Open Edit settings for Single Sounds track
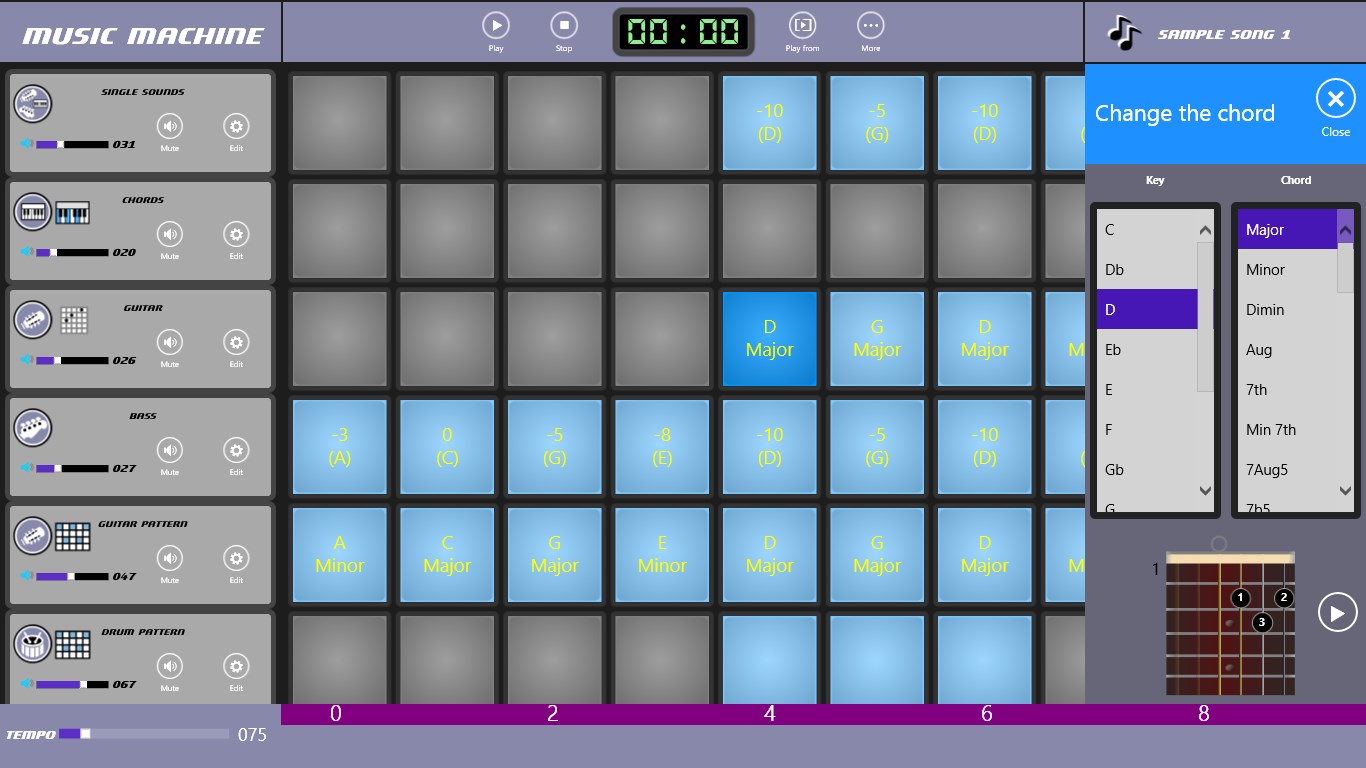 236,126
